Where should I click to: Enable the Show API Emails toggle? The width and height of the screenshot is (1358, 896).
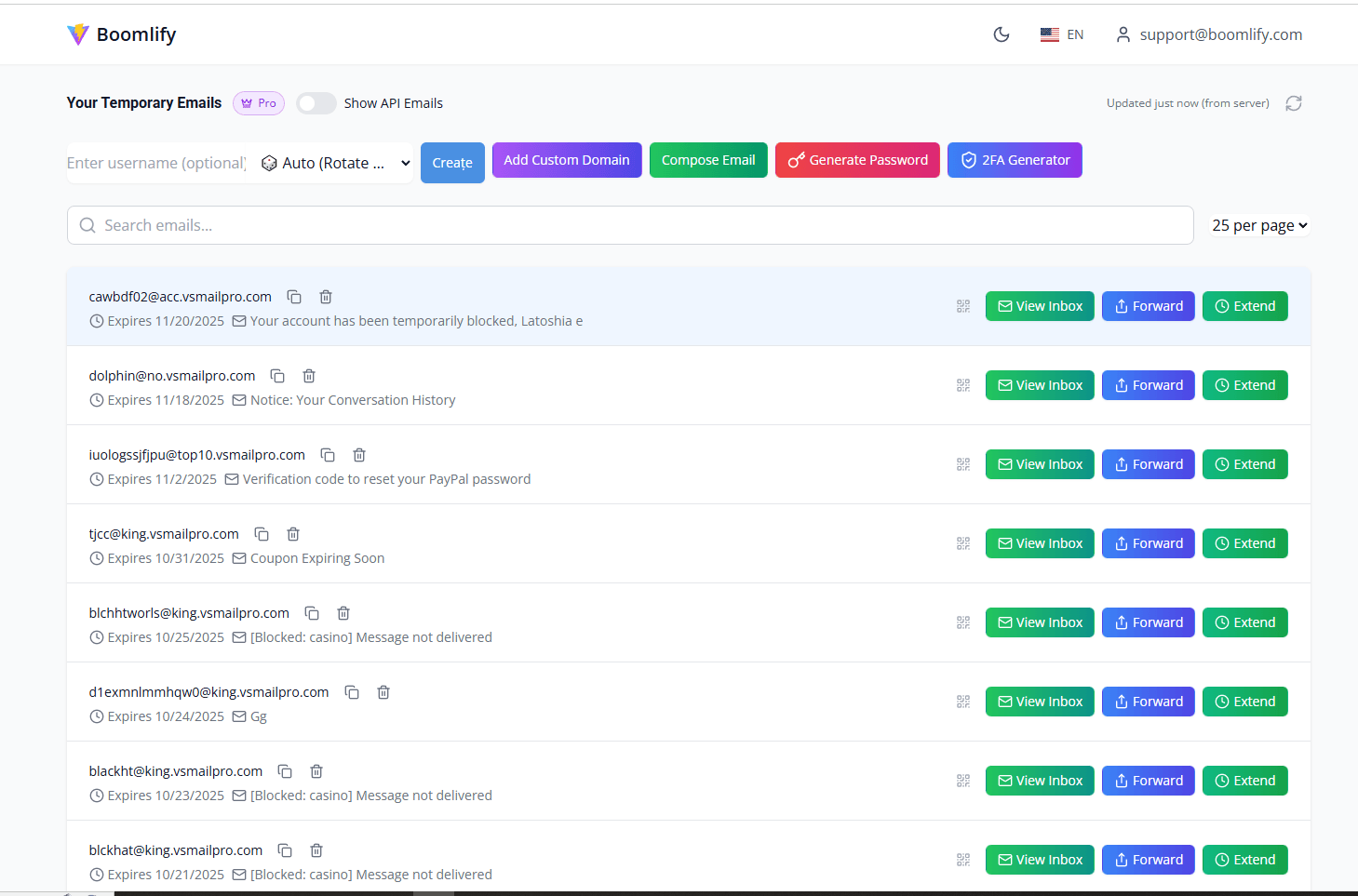[316, 103]
